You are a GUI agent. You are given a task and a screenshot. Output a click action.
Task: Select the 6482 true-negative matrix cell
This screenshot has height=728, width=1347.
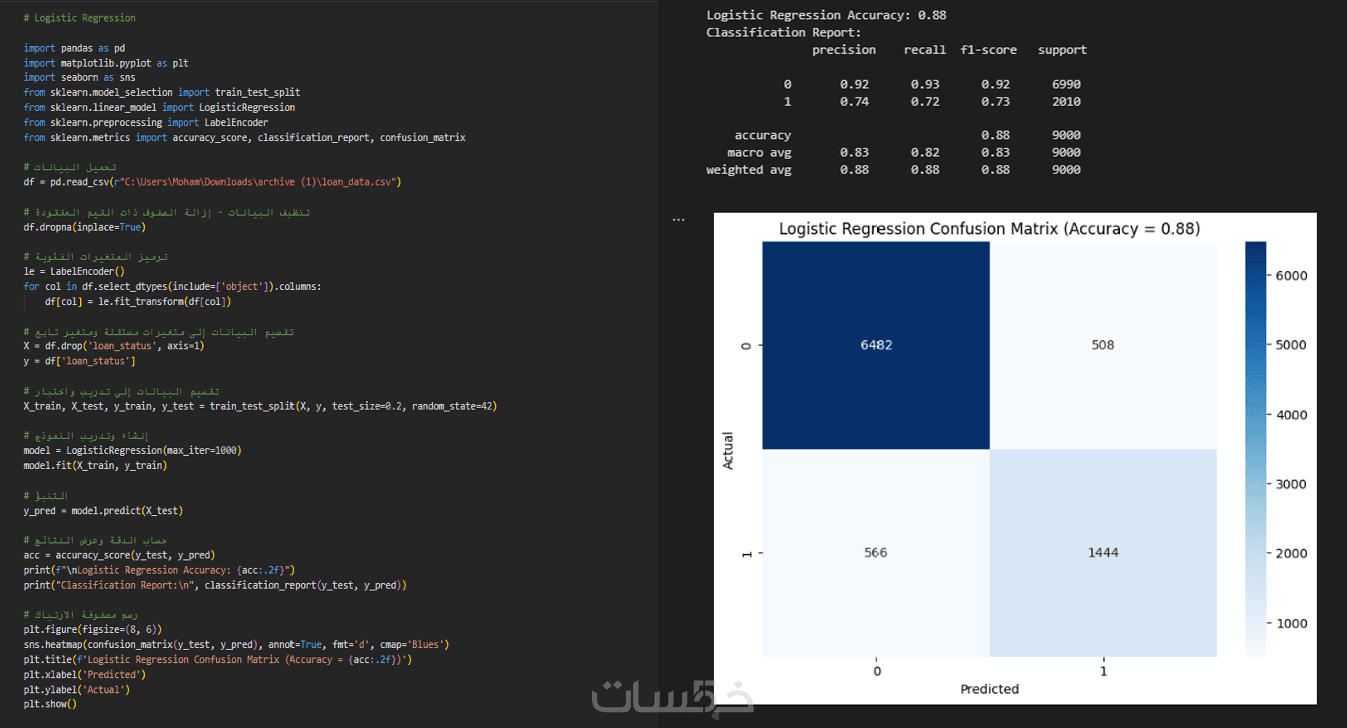click(x=877, y=345)
